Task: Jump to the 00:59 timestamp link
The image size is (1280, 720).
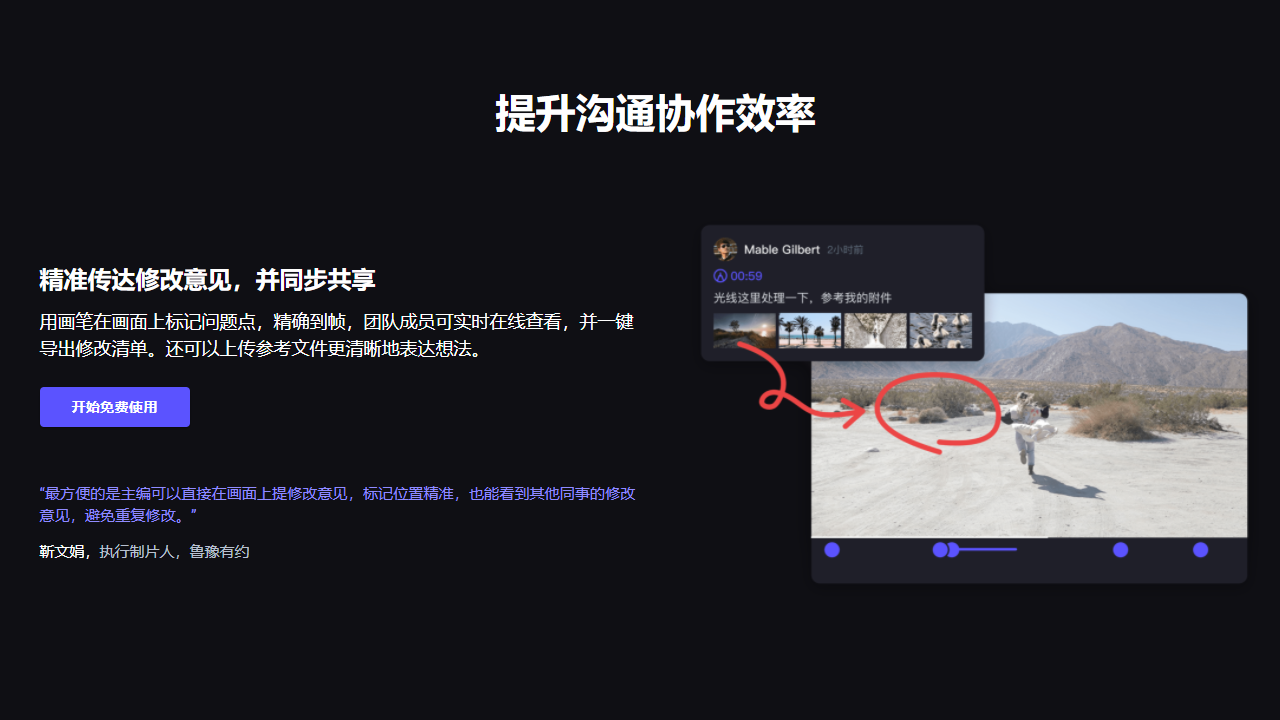Action: coord(746,276)
